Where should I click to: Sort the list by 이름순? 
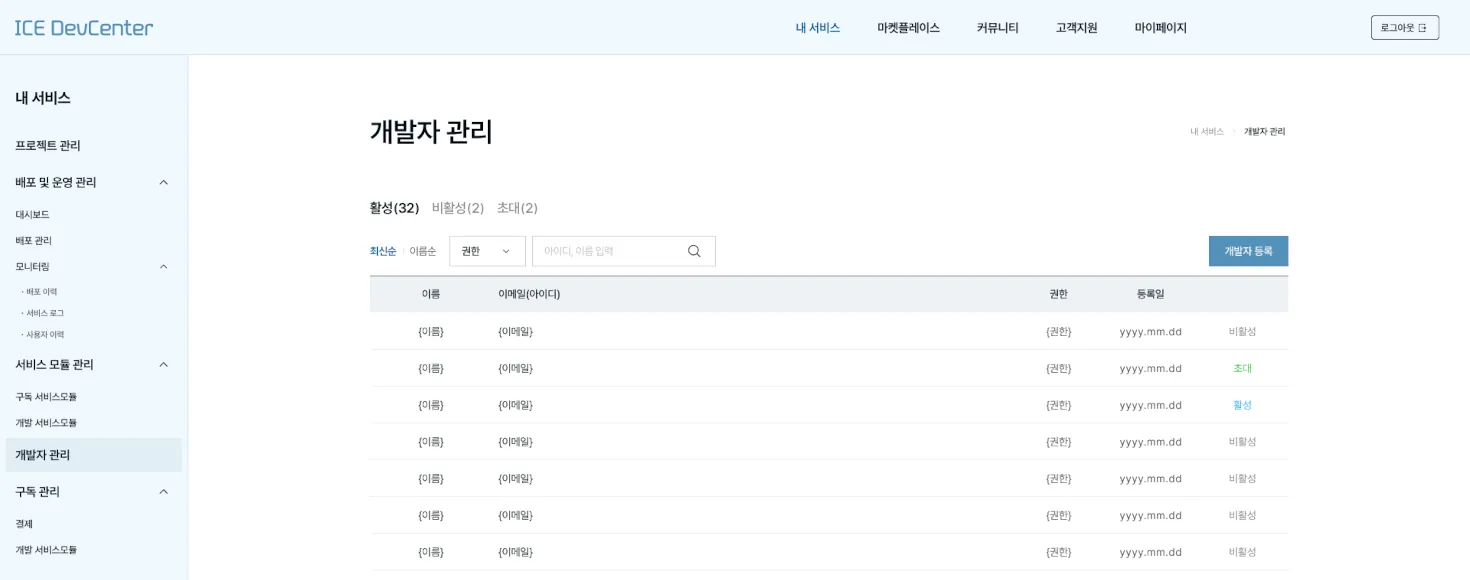click(424, 251)
